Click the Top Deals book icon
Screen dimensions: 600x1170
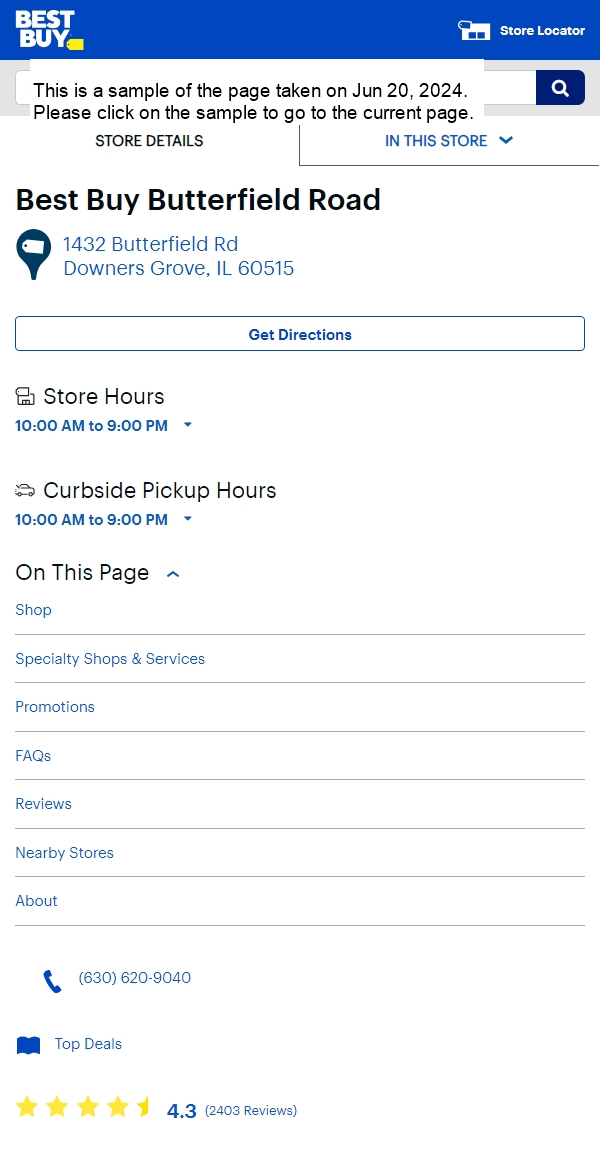(28, 1045)
